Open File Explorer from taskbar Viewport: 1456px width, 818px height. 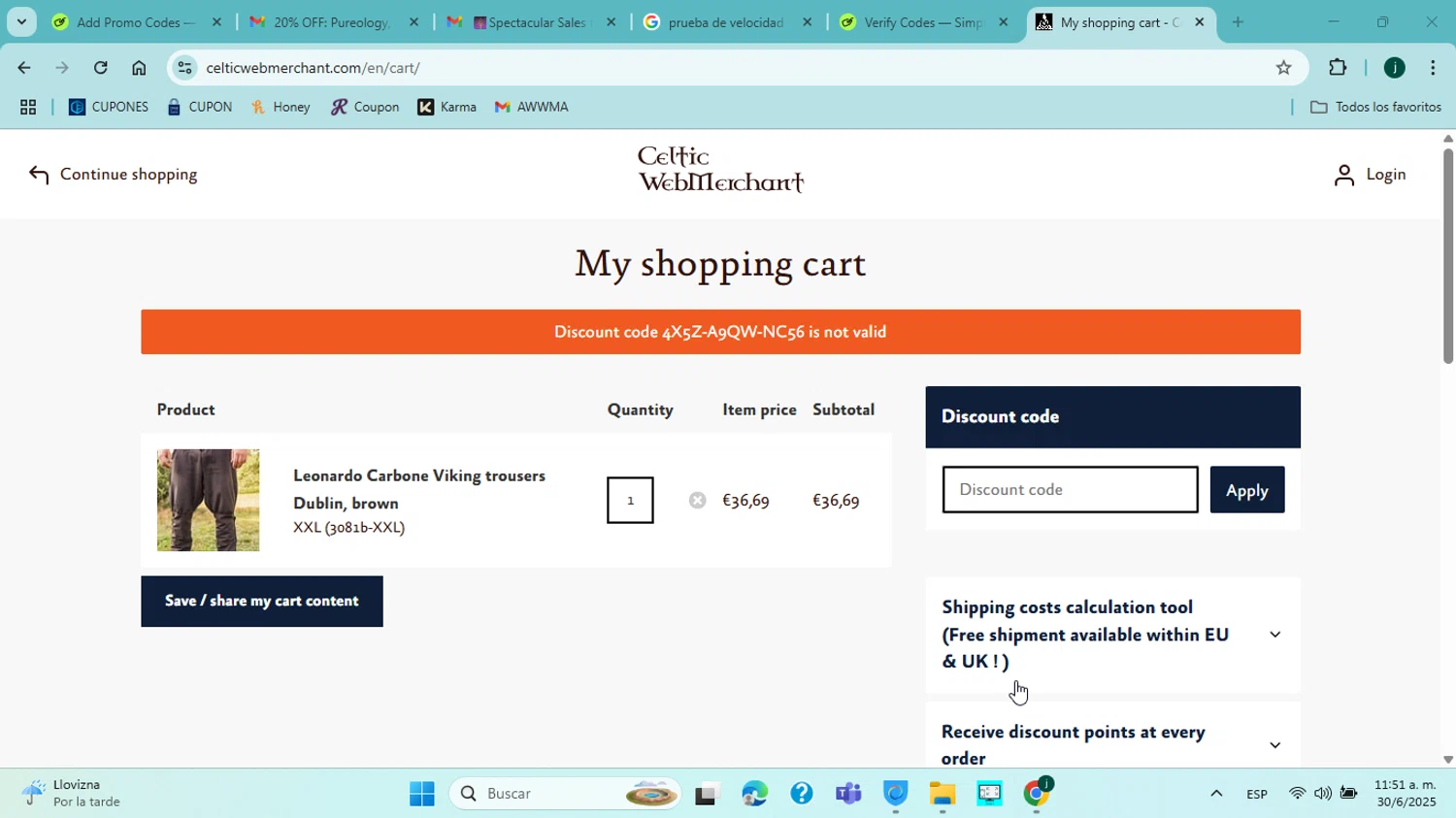click(x=942, y=795)
